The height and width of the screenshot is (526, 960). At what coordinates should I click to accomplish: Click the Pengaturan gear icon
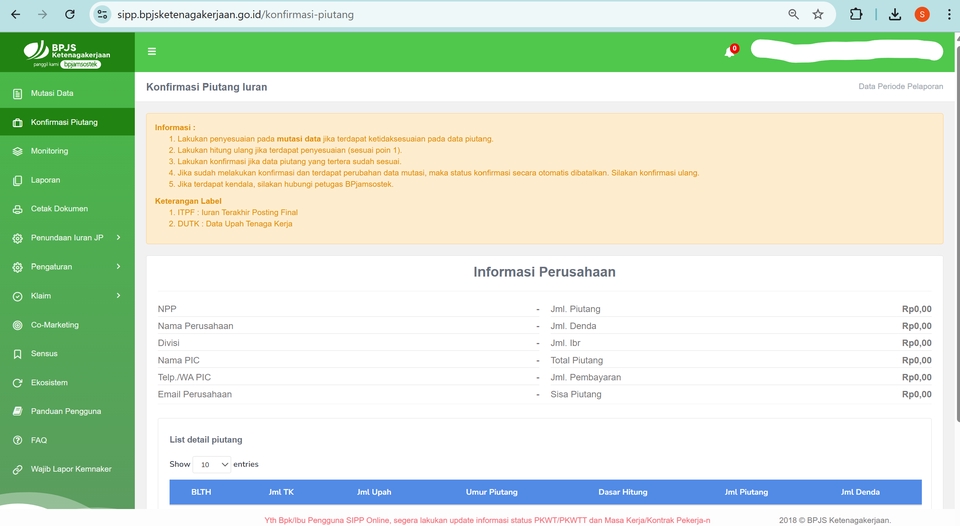[x=18, y=267]
